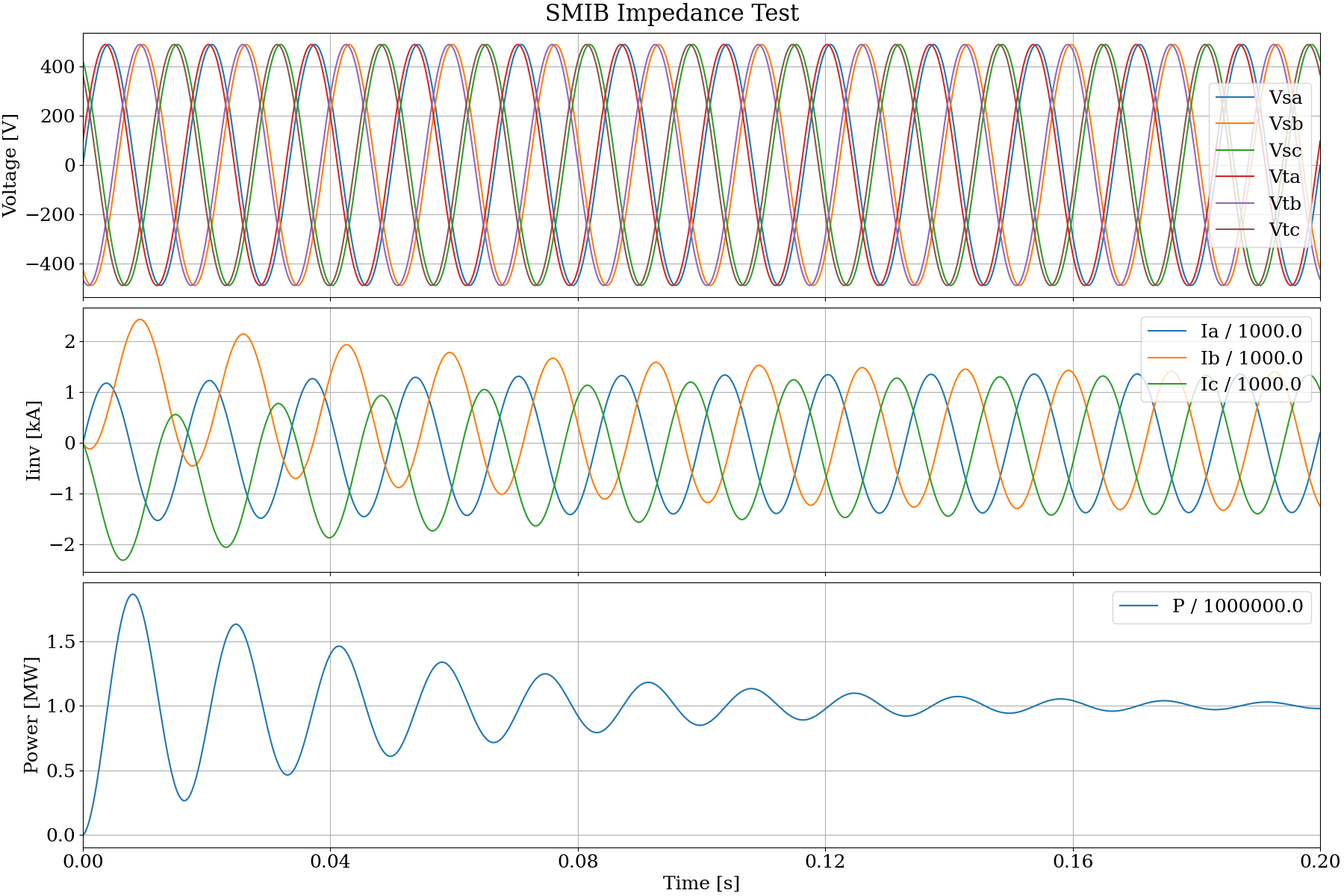
Task: Click the 0.20 time axis tick label
Action: [1319, 862]
